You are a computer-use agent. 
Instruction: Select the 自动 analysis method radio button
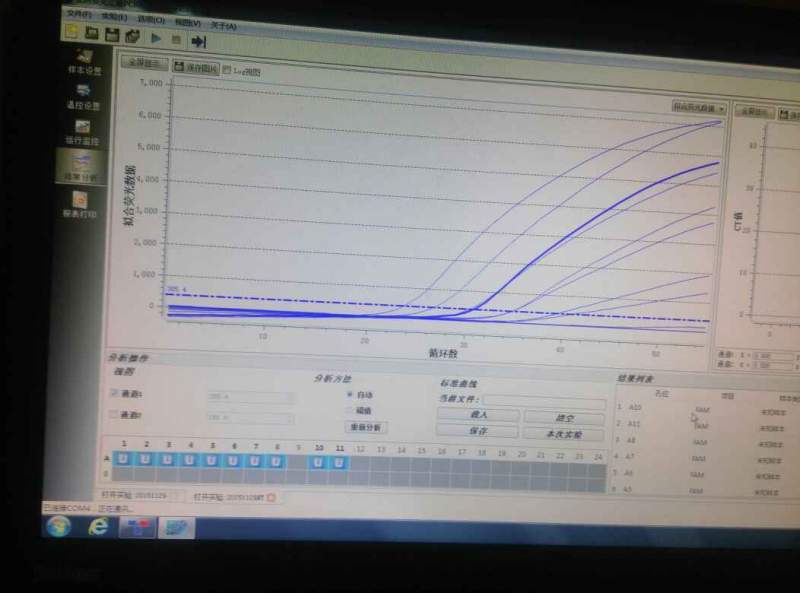click(349, 394)
